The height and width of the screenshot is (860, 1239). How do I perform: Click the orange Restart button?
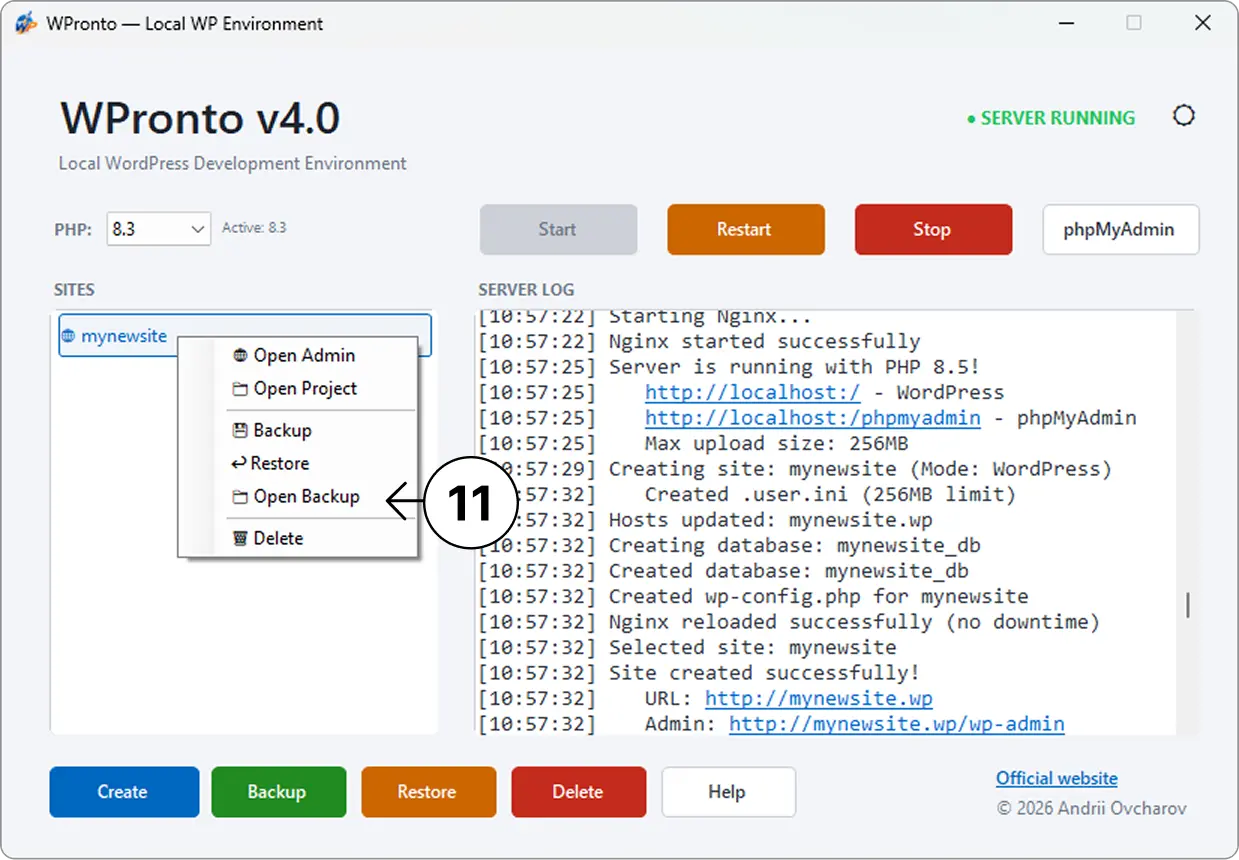[746, 230]
